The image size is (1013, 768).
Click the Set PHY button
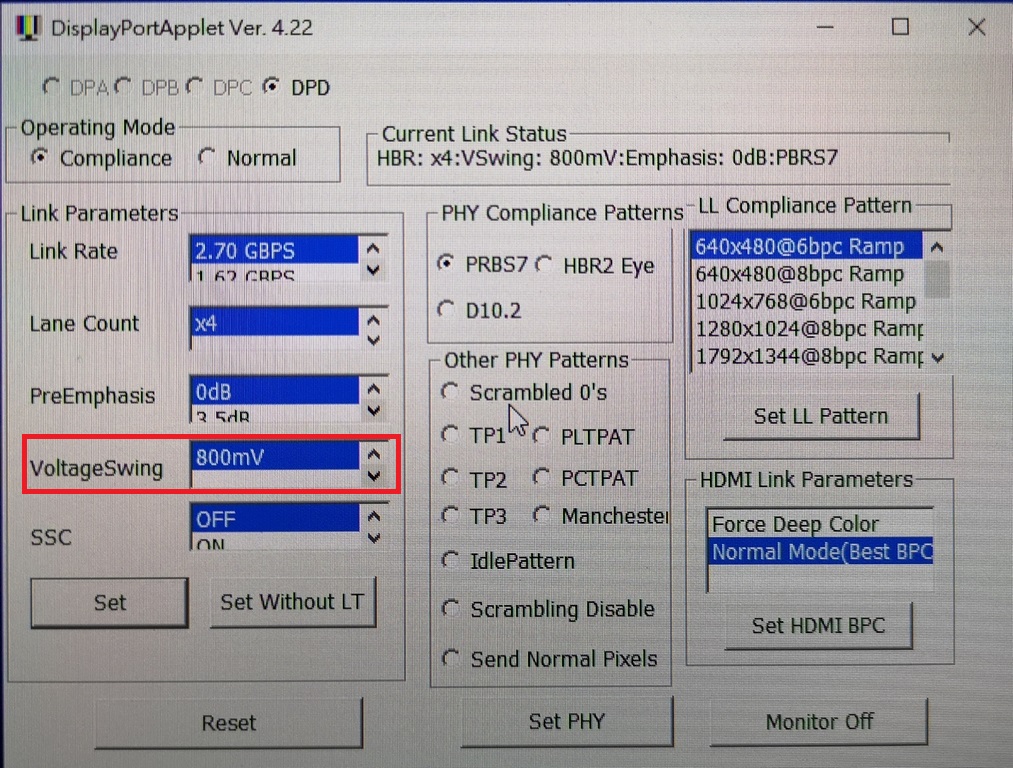point(567,721)
